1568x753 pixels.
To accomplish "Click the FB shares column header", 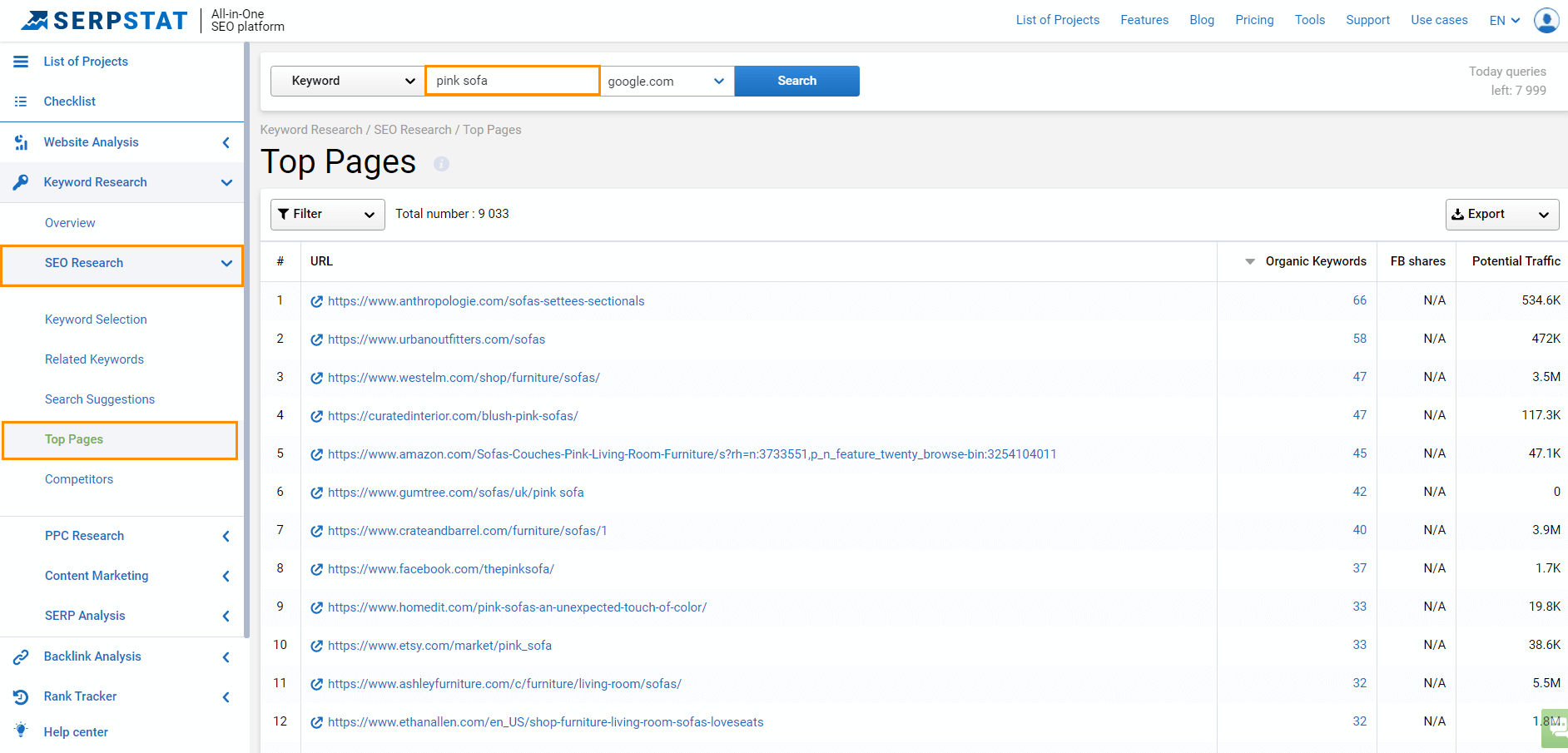I will click(1418, 261).
